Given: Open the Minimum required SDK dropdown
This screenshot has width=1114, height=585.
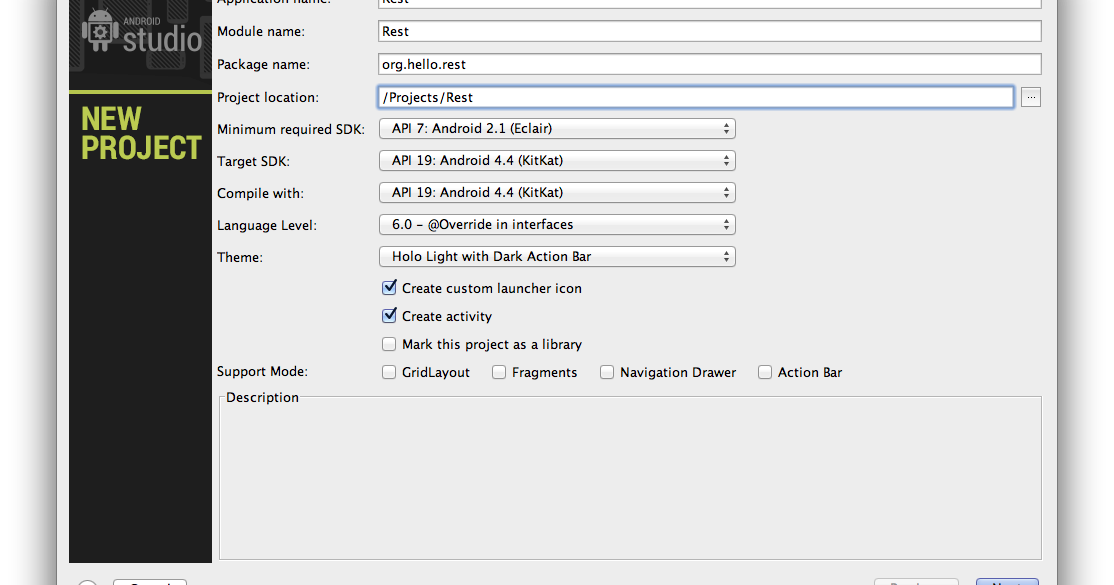Looking at the screenshot, I should click(556, 128).
